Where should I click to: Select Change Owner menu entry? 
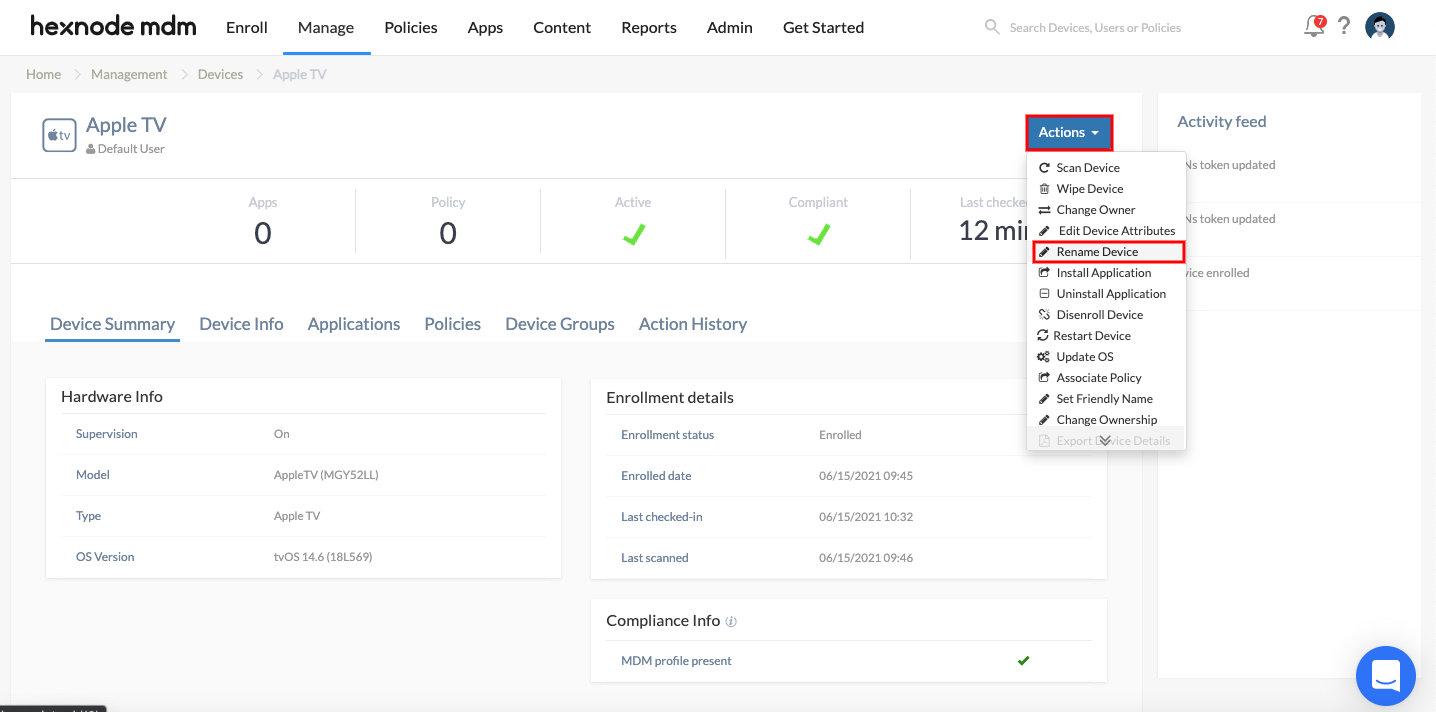(1096, 210)
